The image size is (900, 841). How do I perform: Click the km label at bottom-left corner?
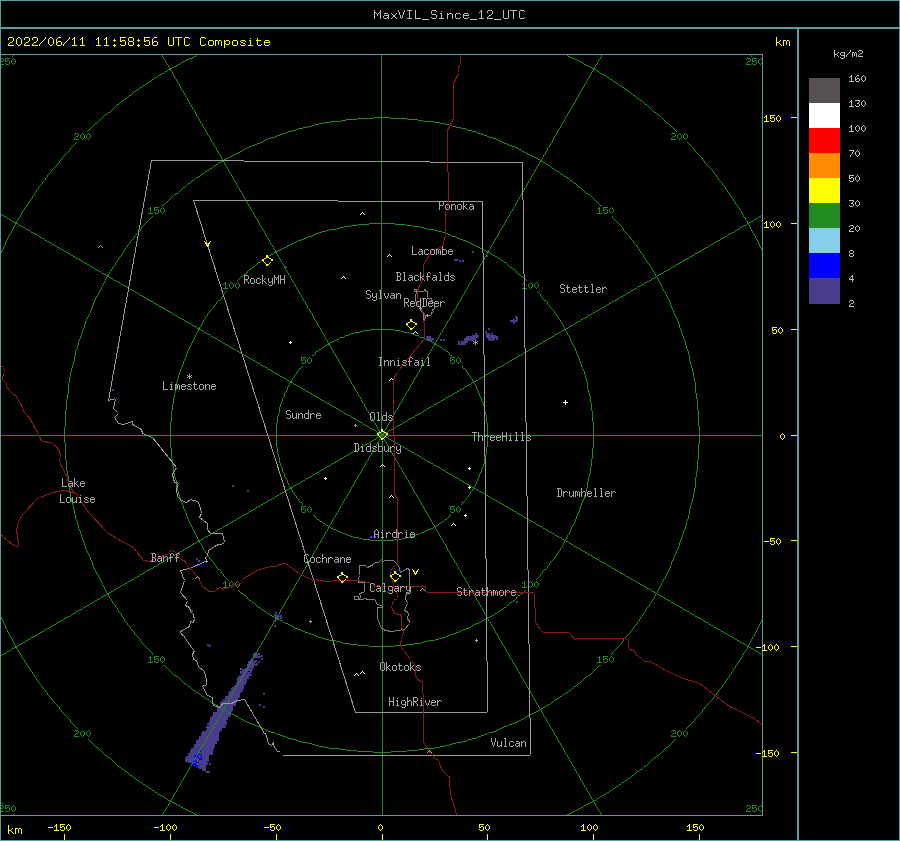point(15,830)
